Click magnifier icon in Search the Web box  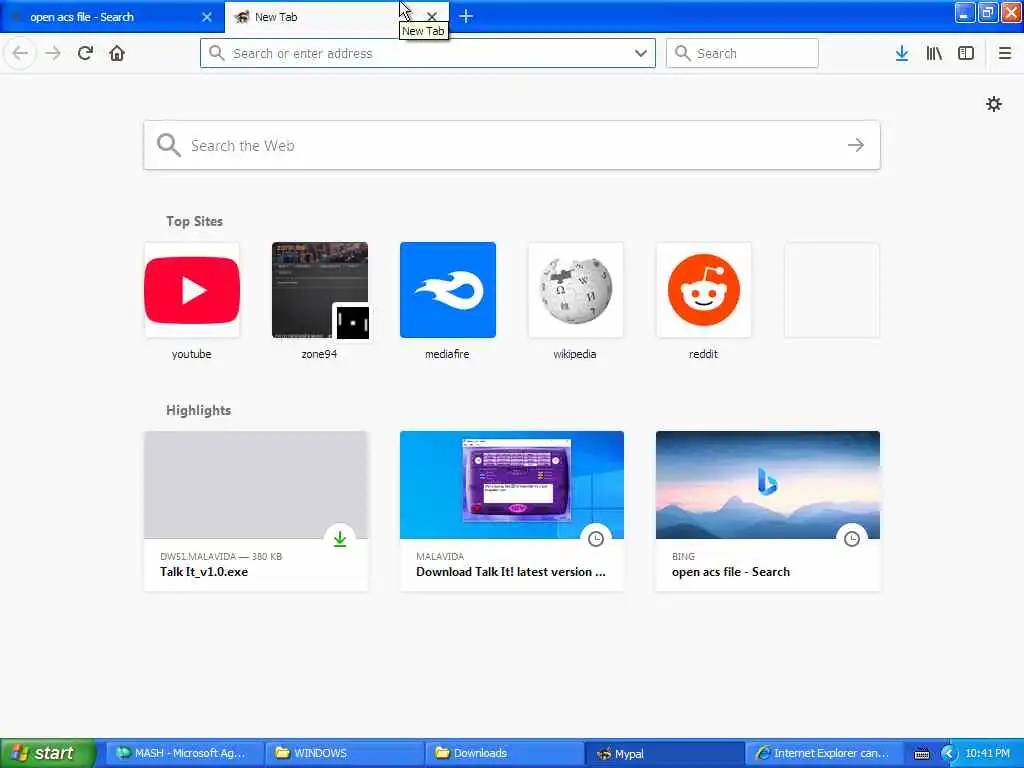pos(168,145)
